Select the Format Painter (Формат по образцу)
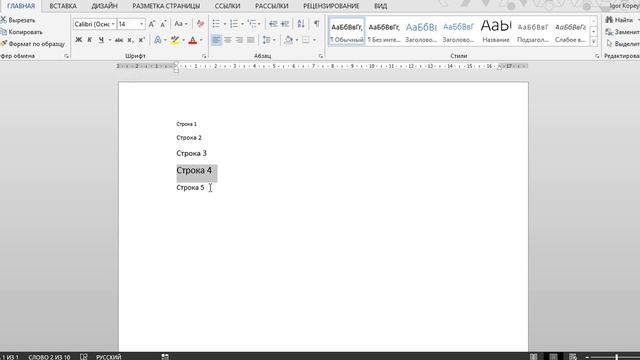The height and width of the screenshot is (360, 640). click(x=33, y=44)
